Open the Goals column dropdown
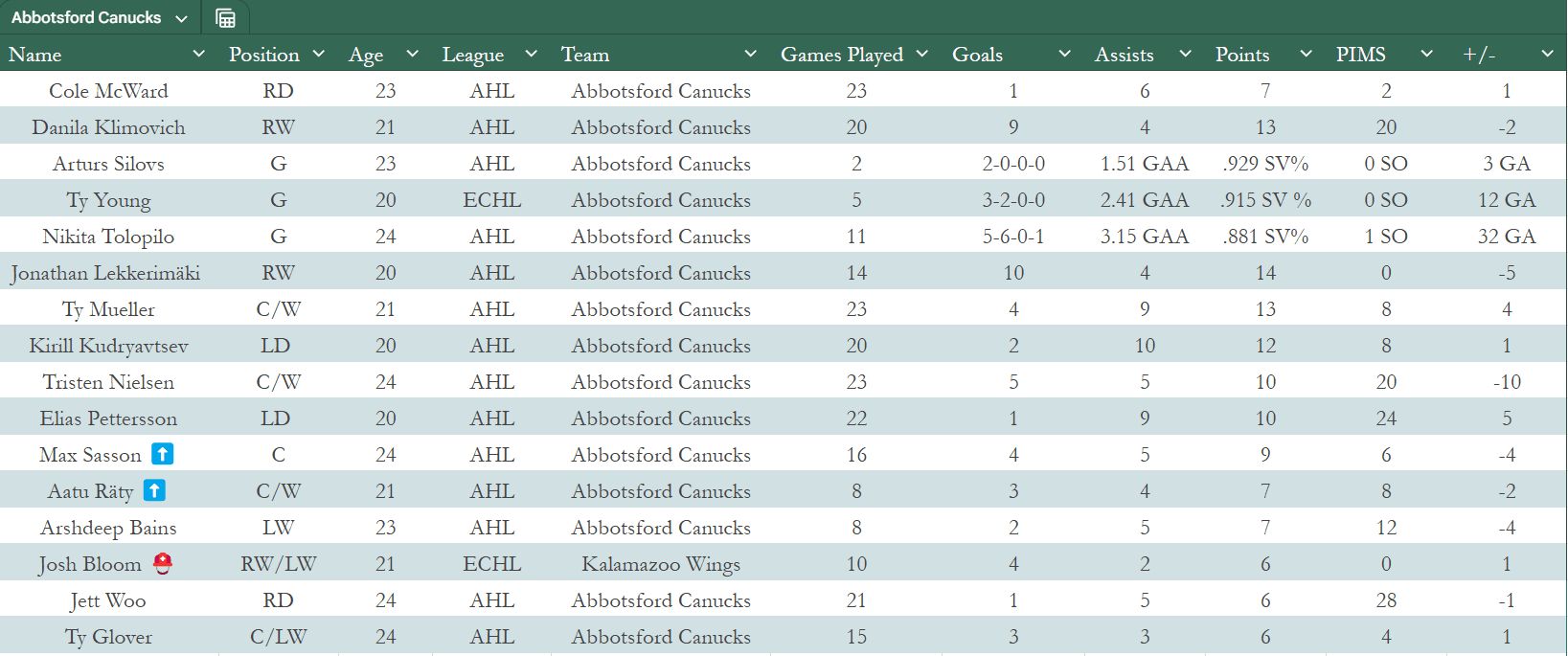 (1064, 54)
